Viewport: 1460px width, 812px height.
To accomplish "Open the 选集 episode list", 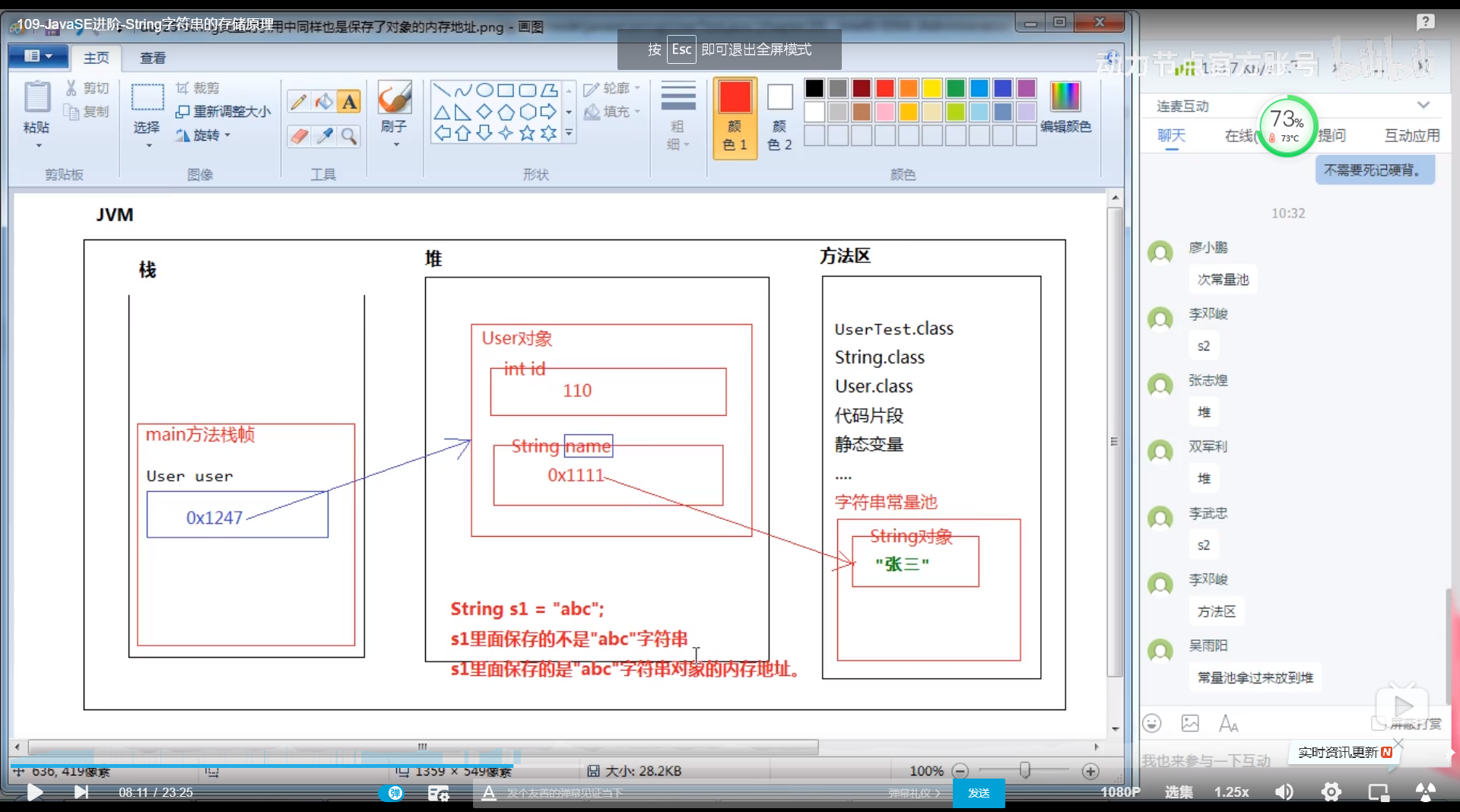I will click(1179, 792).
